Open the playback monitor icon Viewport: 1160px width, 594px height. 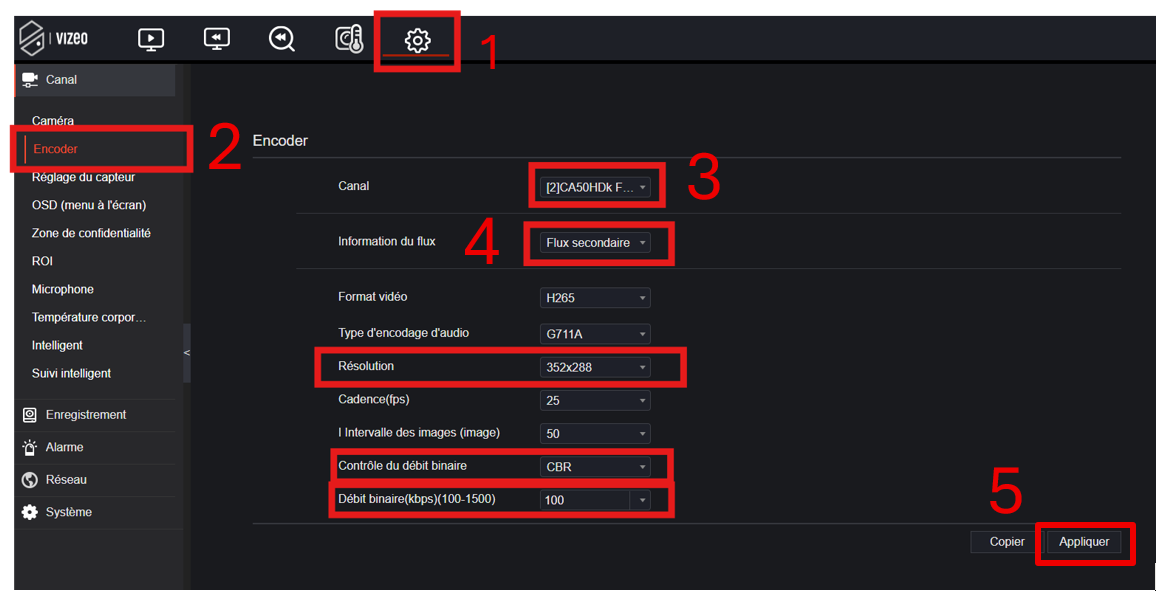[216, 39]
